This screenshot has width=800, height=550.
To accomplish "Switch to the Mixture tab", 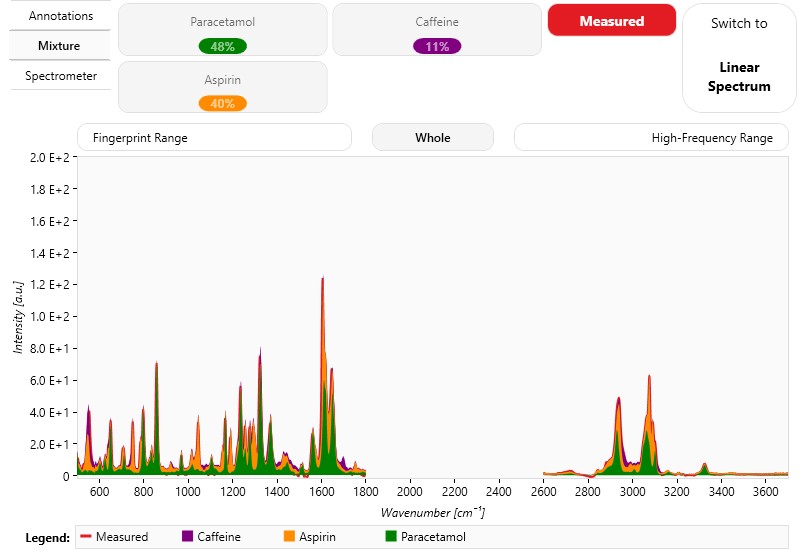I will (x=60, y=46).
